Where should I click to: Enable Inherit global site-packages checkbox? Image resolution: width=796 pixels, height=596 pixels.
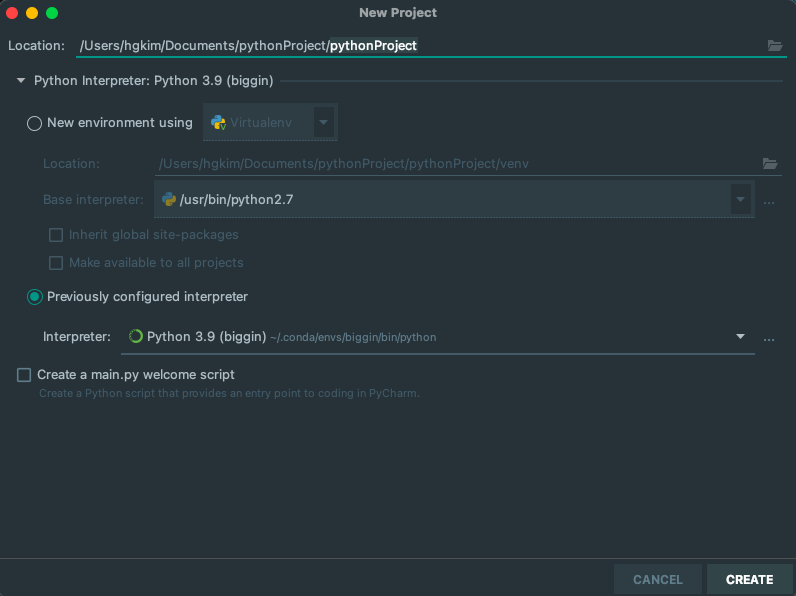pos(56,235)
